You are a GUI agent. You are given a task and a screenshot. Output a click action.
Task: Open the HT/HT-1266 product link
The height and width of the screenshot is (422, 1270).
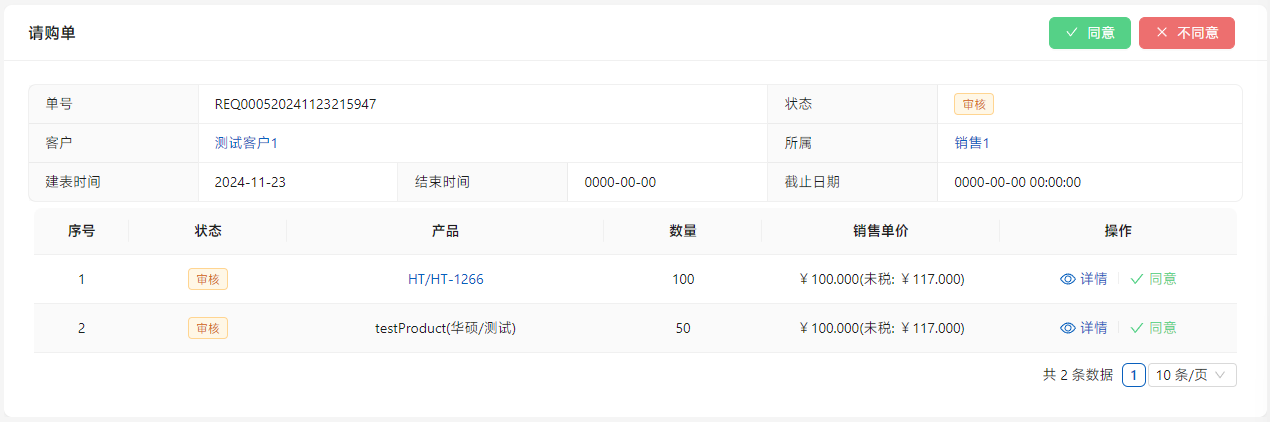pyautogui.click(x=445, y=279)
